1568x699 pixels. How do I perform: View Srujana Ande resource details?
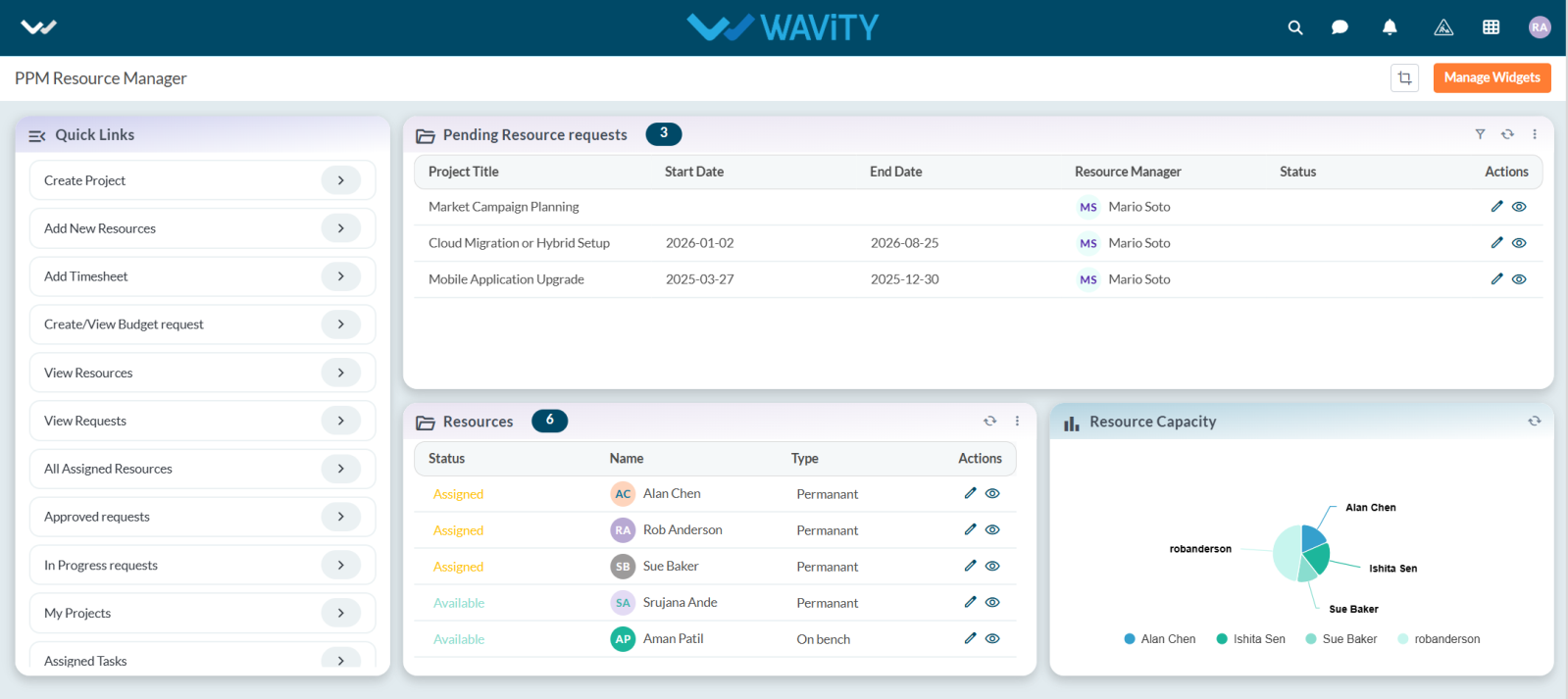point(992,603)
